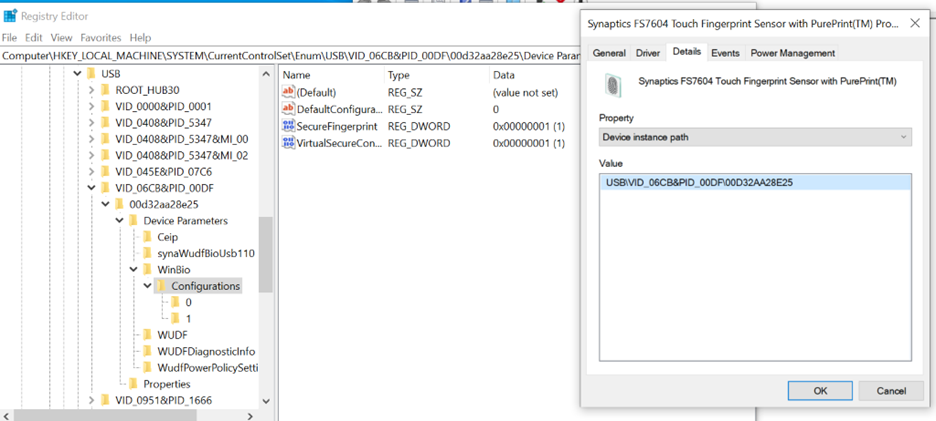This screenshot has height=421, width=936.
Task: Click the VirtualSecureCon... DWORD value icon
Action: pos(288,143)
